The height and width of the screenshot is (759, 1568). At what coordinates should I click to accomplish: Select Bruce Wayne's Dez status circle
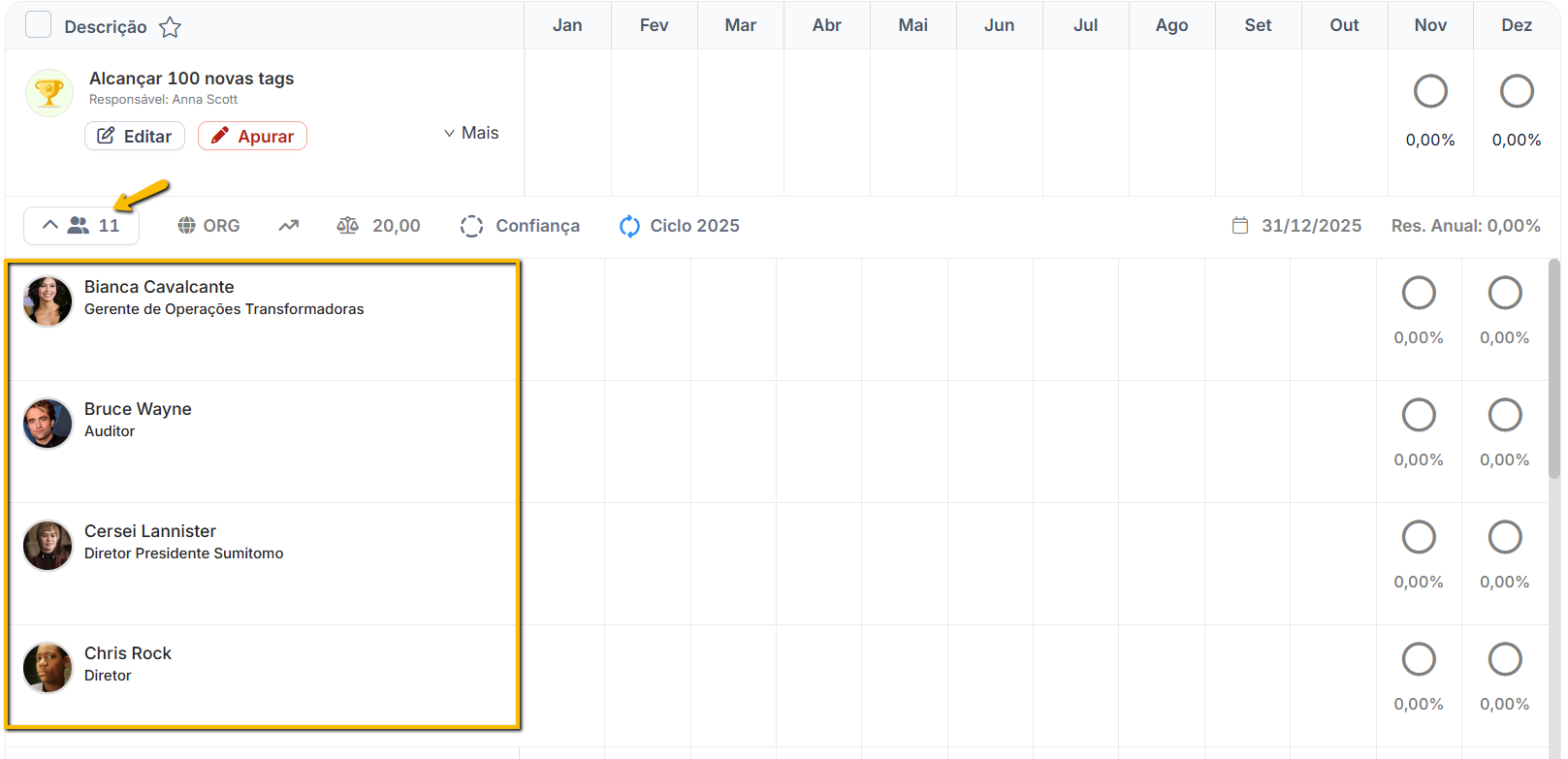click(1504, 415)
